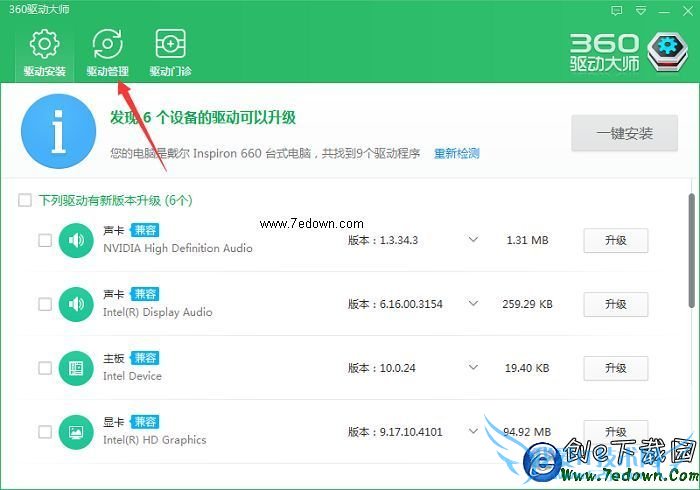This screenshot has width=700, height=490.
Task: Switch to the 驱动管理 tab
Action: [107, 53]
